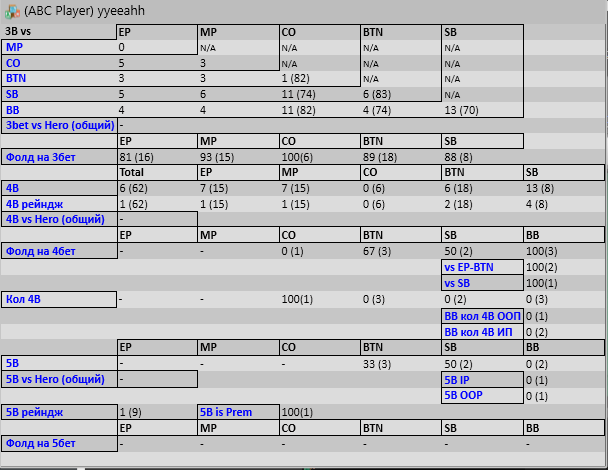The image size is (608, 470).
Task: Click the '4 (74)' BB vs BTN value
Action: (377, 110)
